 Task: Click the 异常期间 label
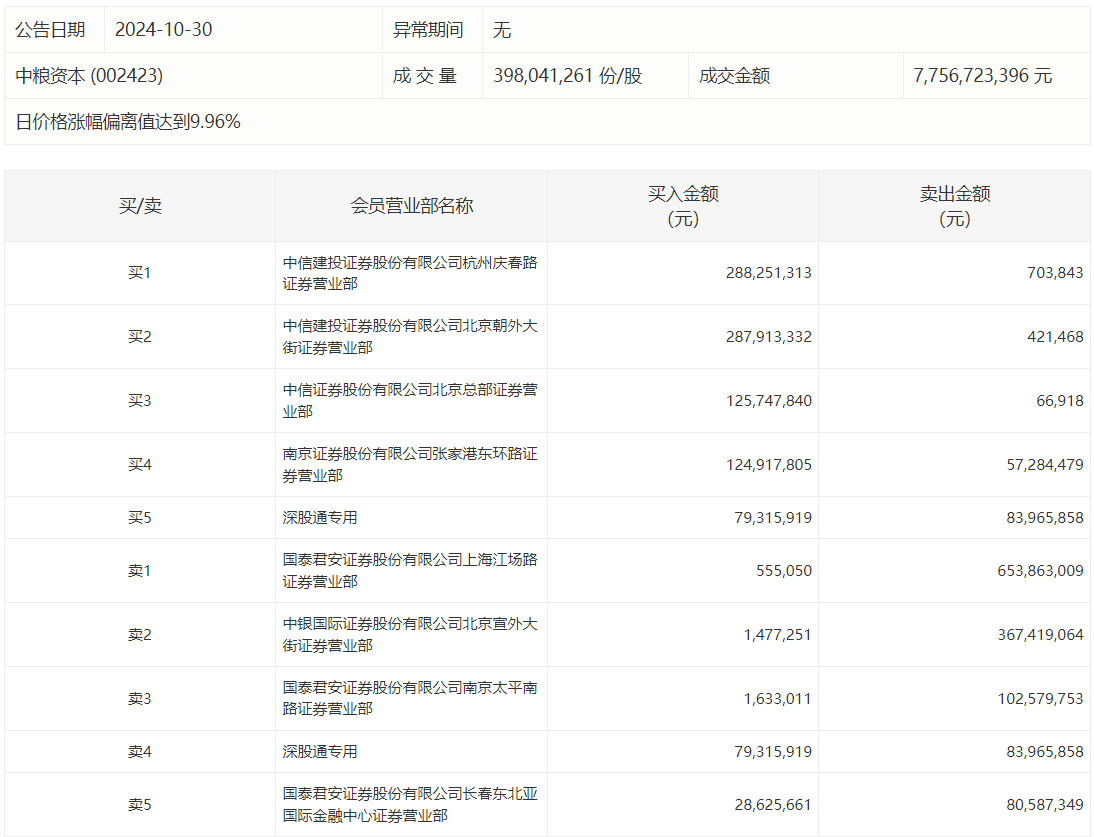(x=428, y=30)
